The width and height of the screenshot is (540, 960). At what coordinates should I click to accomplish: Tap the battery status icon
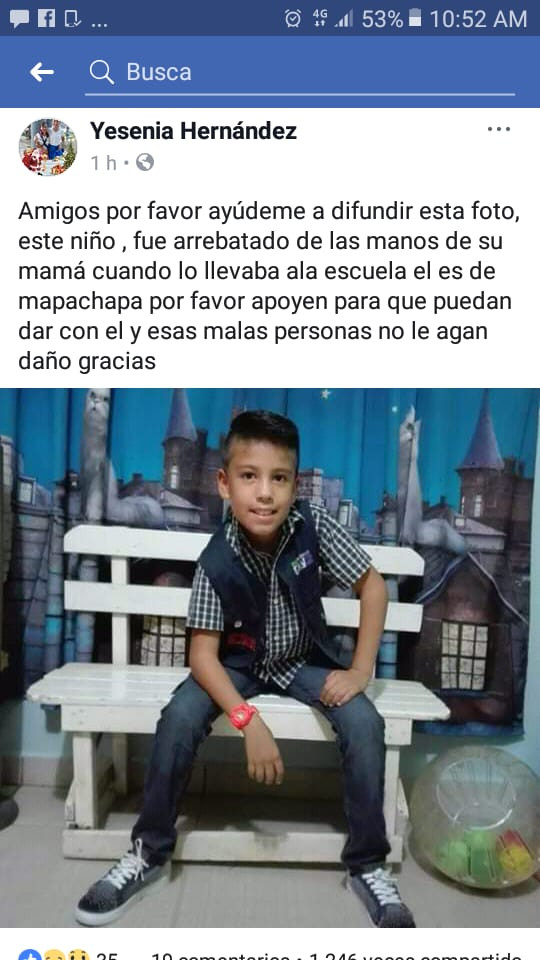[415, 18]
